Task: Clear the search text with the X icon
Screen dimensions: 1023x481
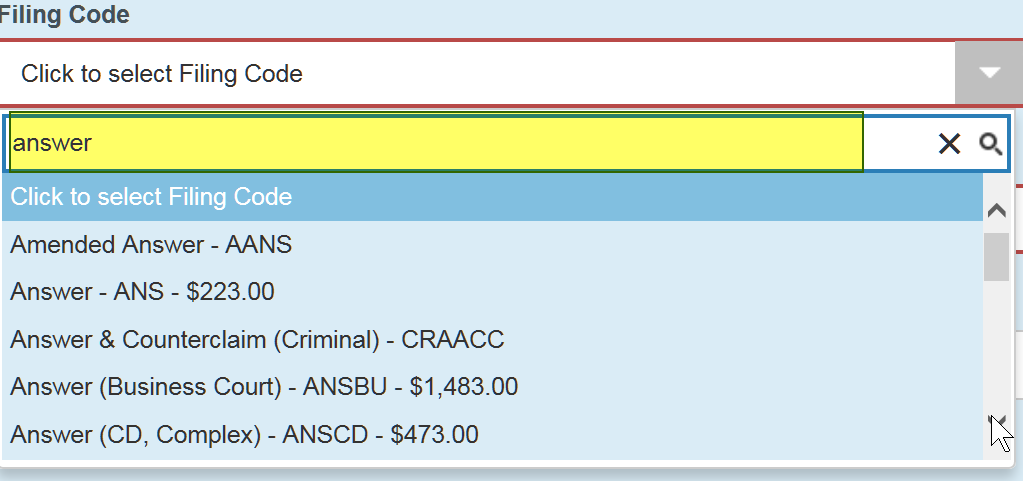Action: point(949,144)
